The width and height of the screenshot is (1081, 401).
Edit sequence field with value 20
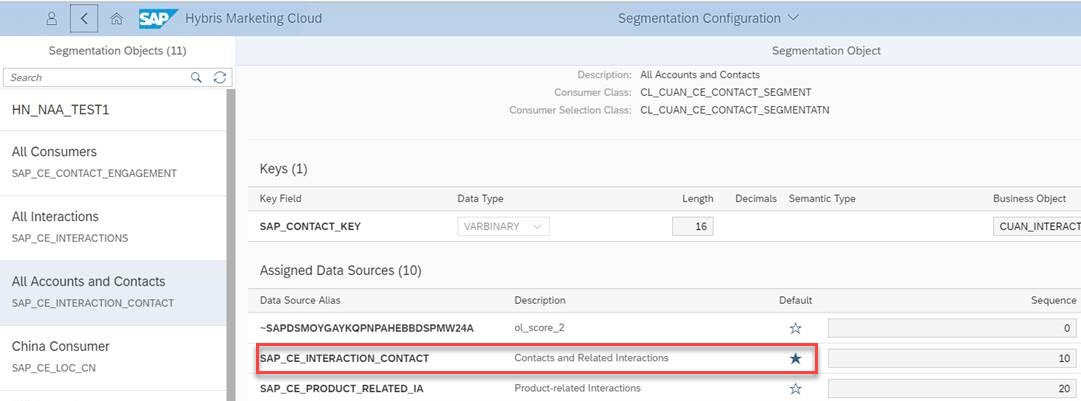click(951, 389)
